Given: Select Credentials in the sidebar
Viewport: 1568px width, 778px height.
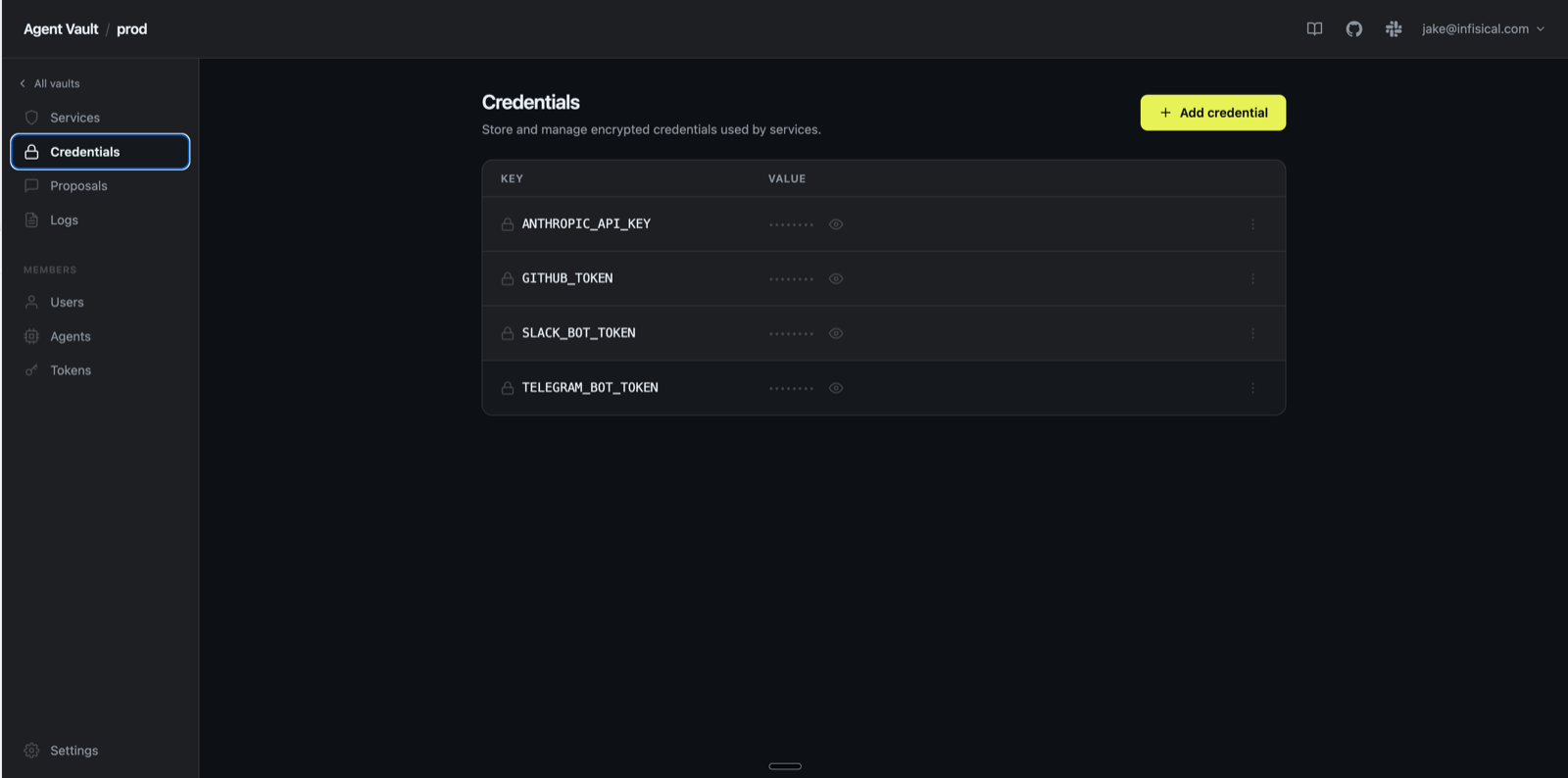Looking at the screenshot, I should (x=100, y=152).
